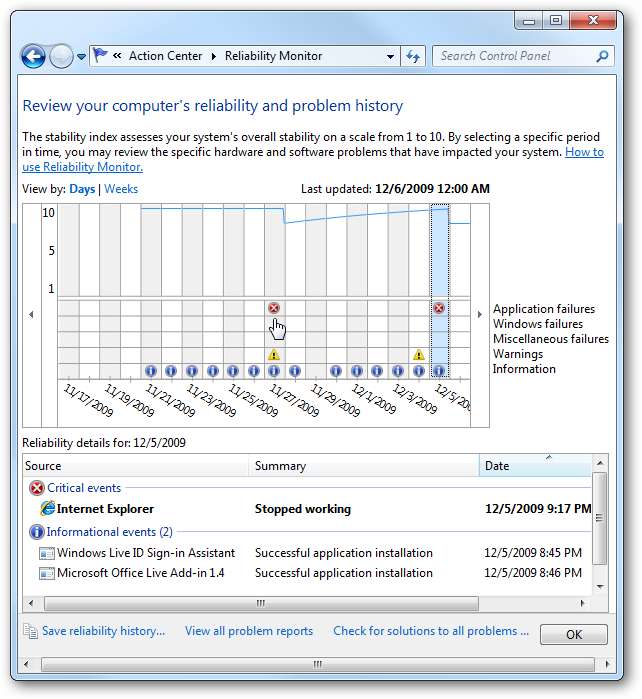
Task: Click the information icon for 11/30/2009
Action: click(x=336, y=371)
